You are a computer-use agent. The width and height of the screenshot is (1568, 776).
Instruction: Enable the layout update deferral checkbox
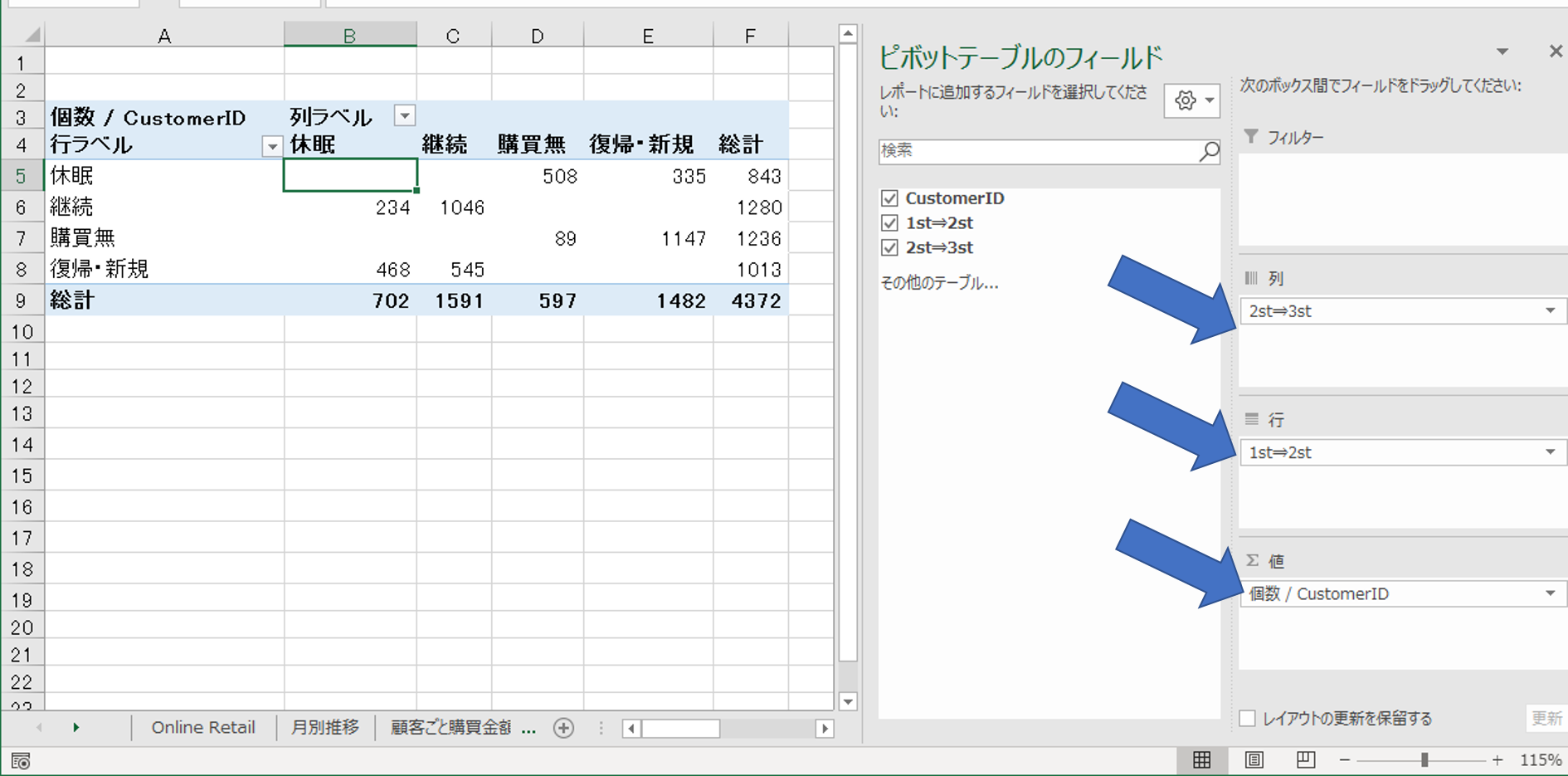pyautogui.click(x=1247, y=719)
